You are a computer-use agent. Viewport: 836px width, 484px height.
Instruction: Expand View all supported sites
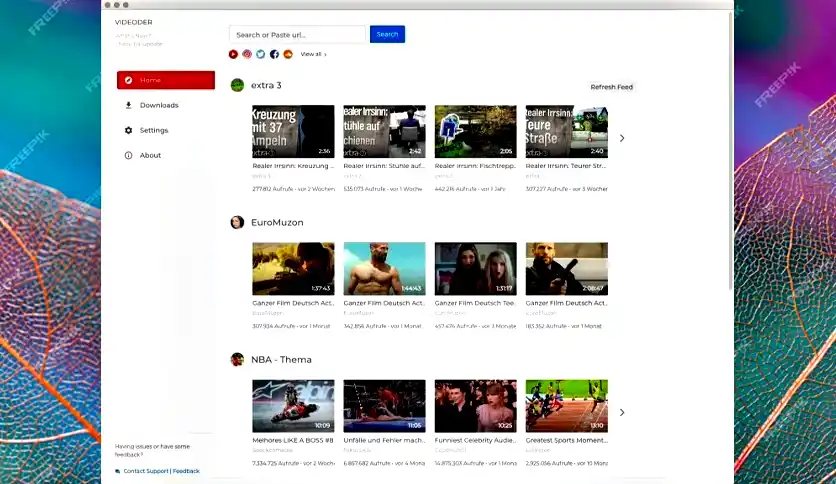click(x=314, y=54)
